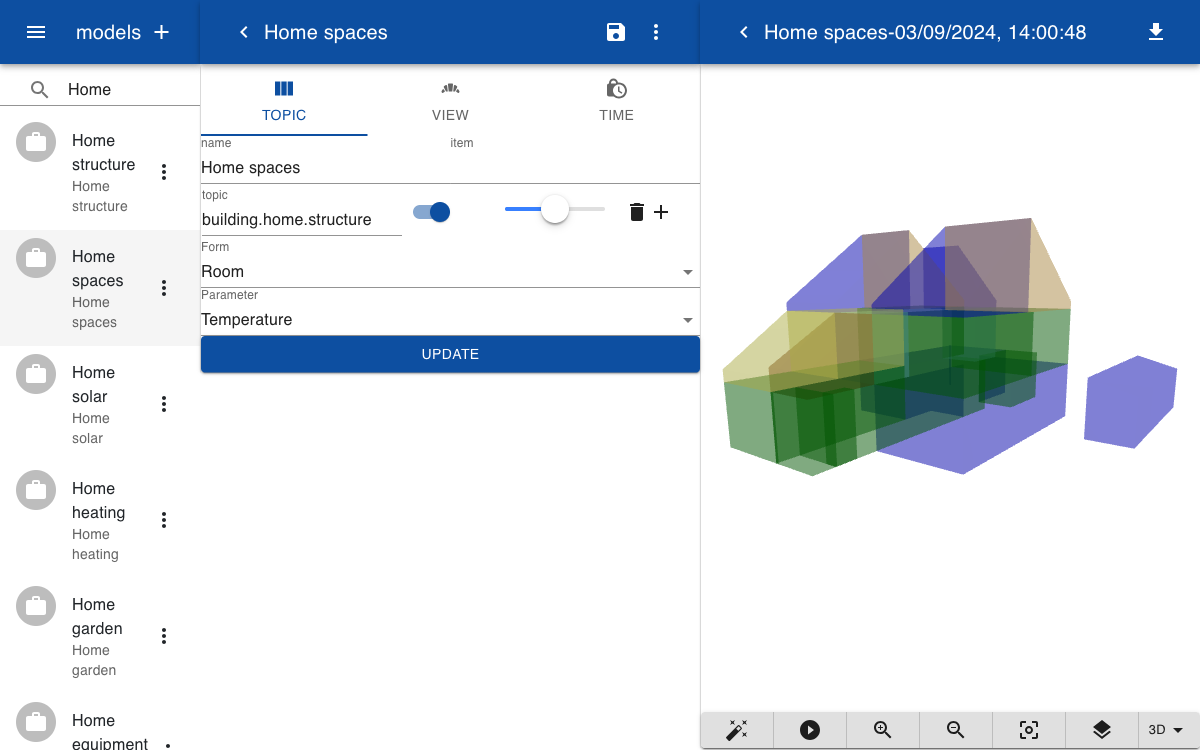Viewport: 1200px width, 750px height.
Task: Download the Home spaces snapshot
Action: click(x=1156, y=32)
